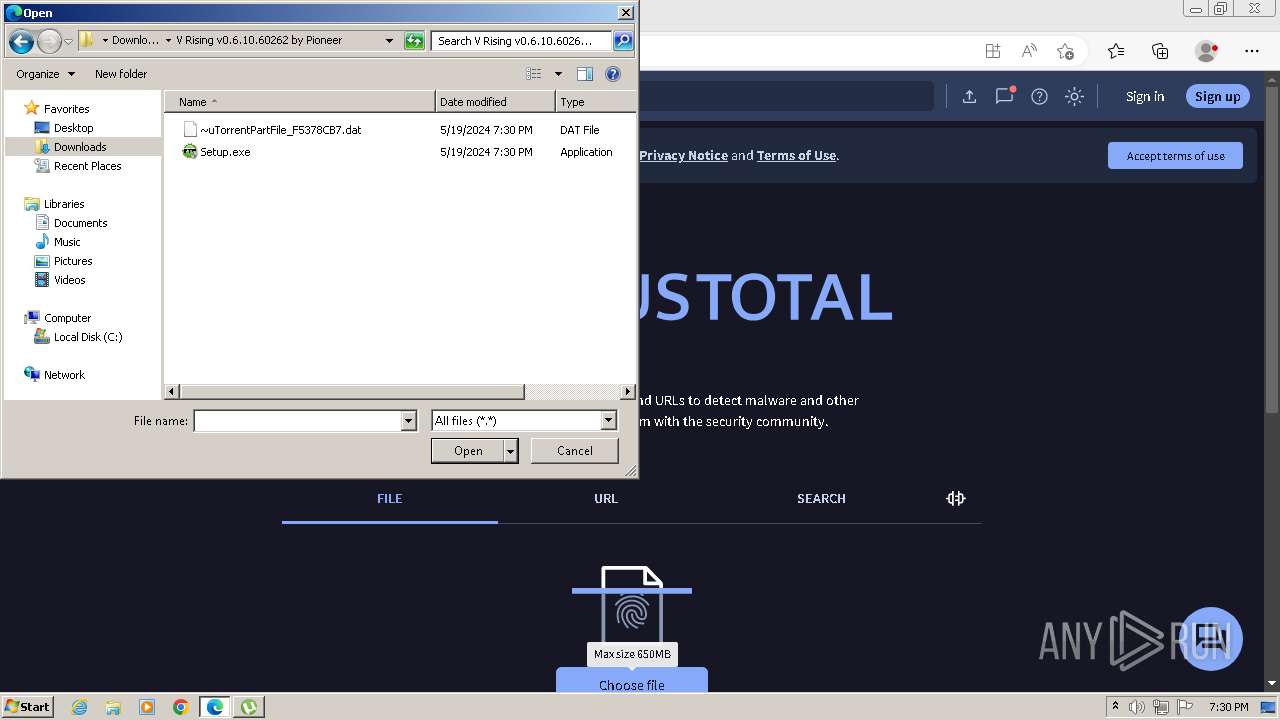
Task: Open the All files type filter
Action: [x=524, y=421]
